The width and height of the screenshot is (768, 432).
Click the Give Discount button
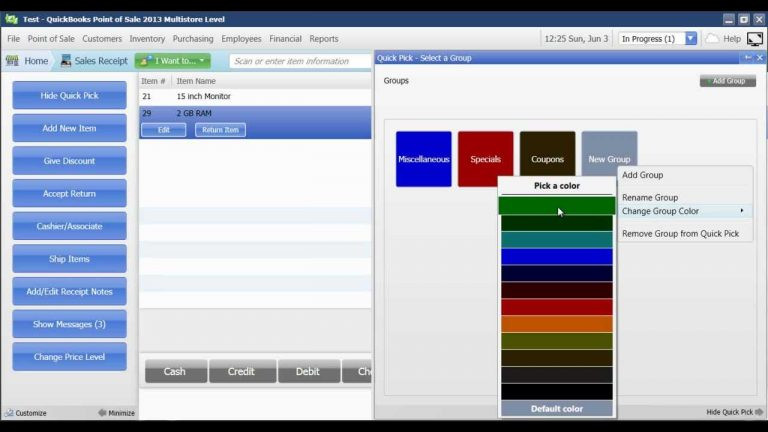(x=70, y=161)
